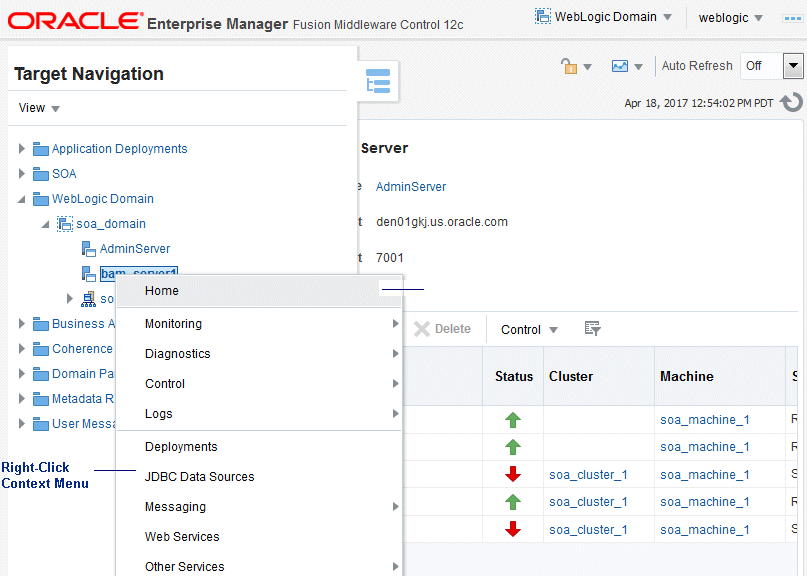Click the Status column header
This screenshot has height=576, width=807.
pos(514,376)
